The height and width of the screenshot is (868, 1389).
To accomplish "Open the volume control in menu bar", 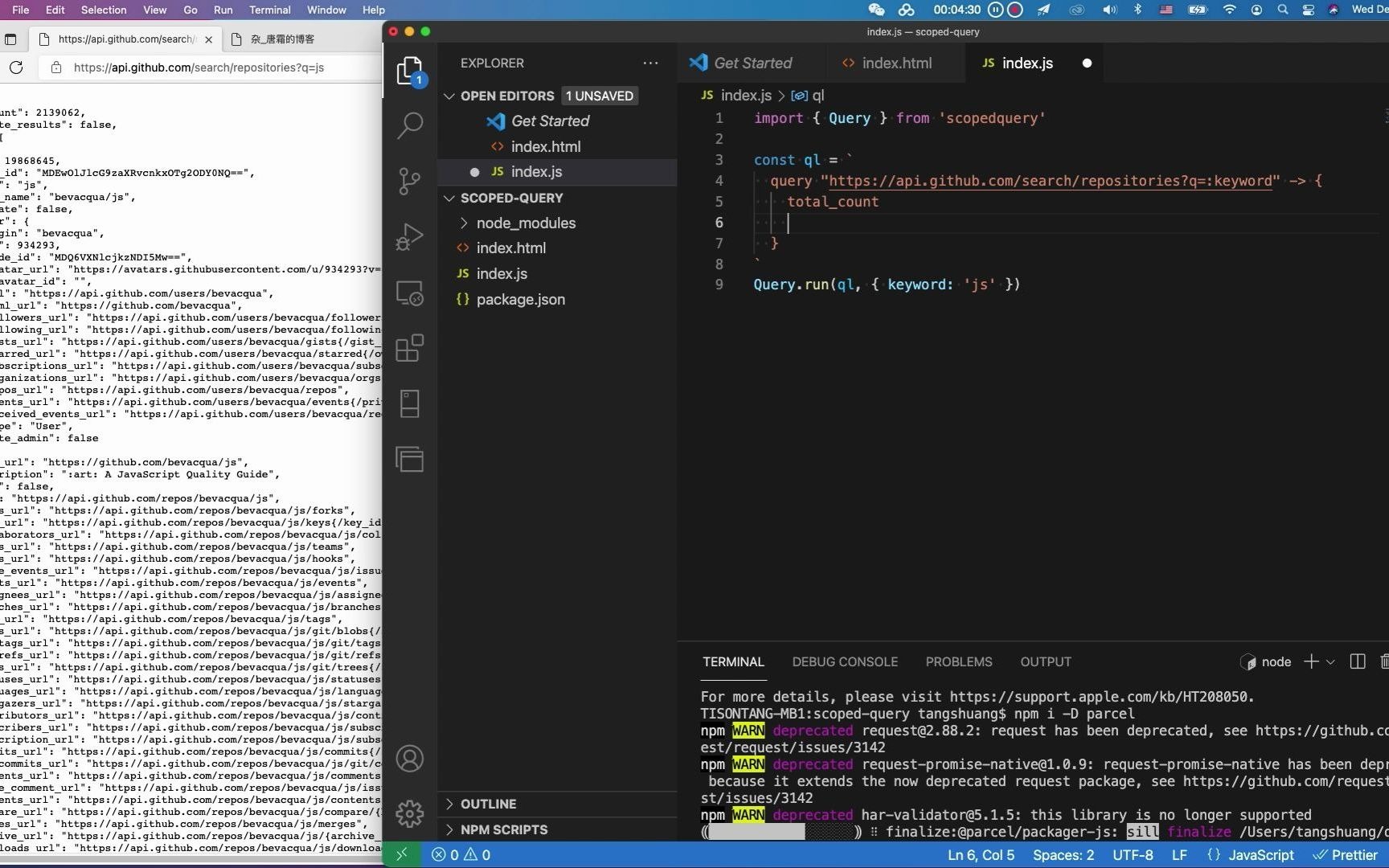I will (1109, 10).
